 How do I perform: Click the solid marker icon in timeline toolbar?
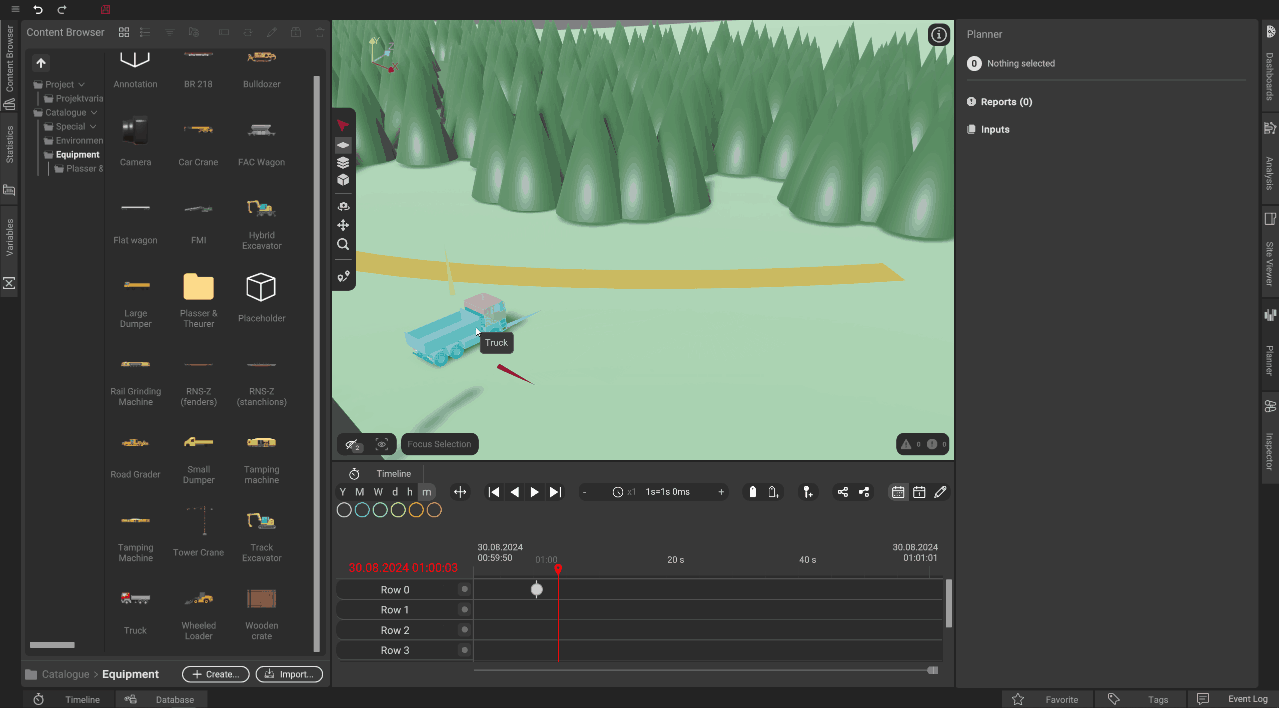click(x=753, y=492)
